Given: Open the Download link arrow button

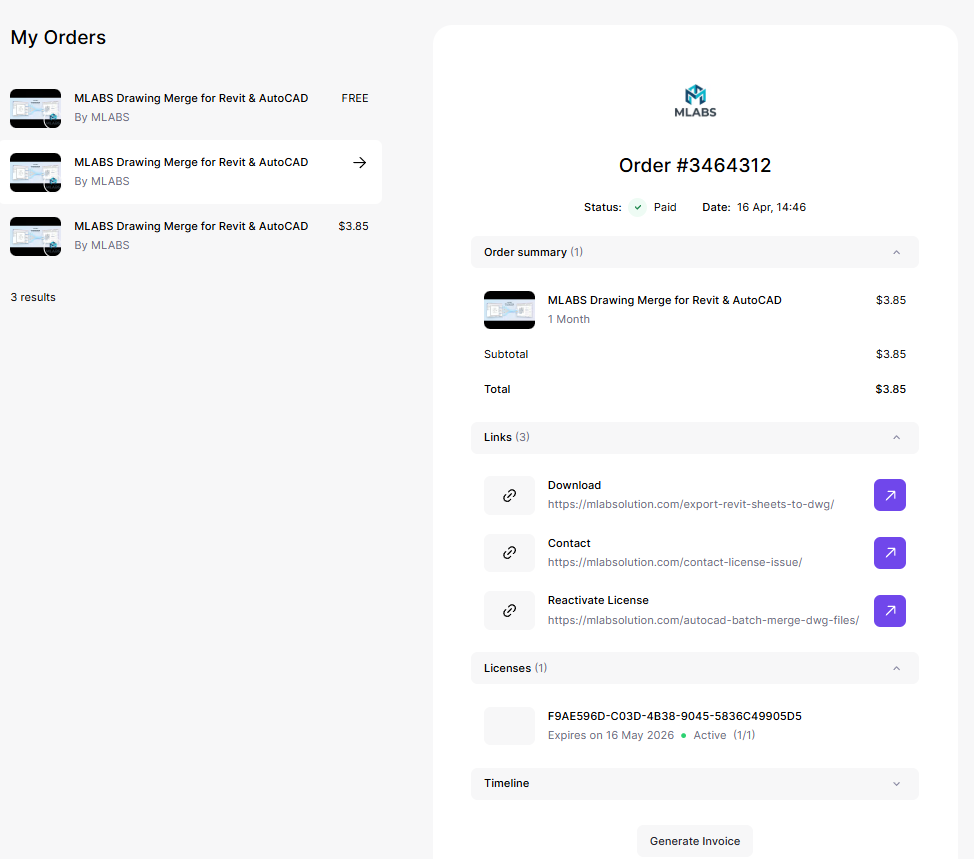Looking at the screenshot, I should [x=890, y=495].
